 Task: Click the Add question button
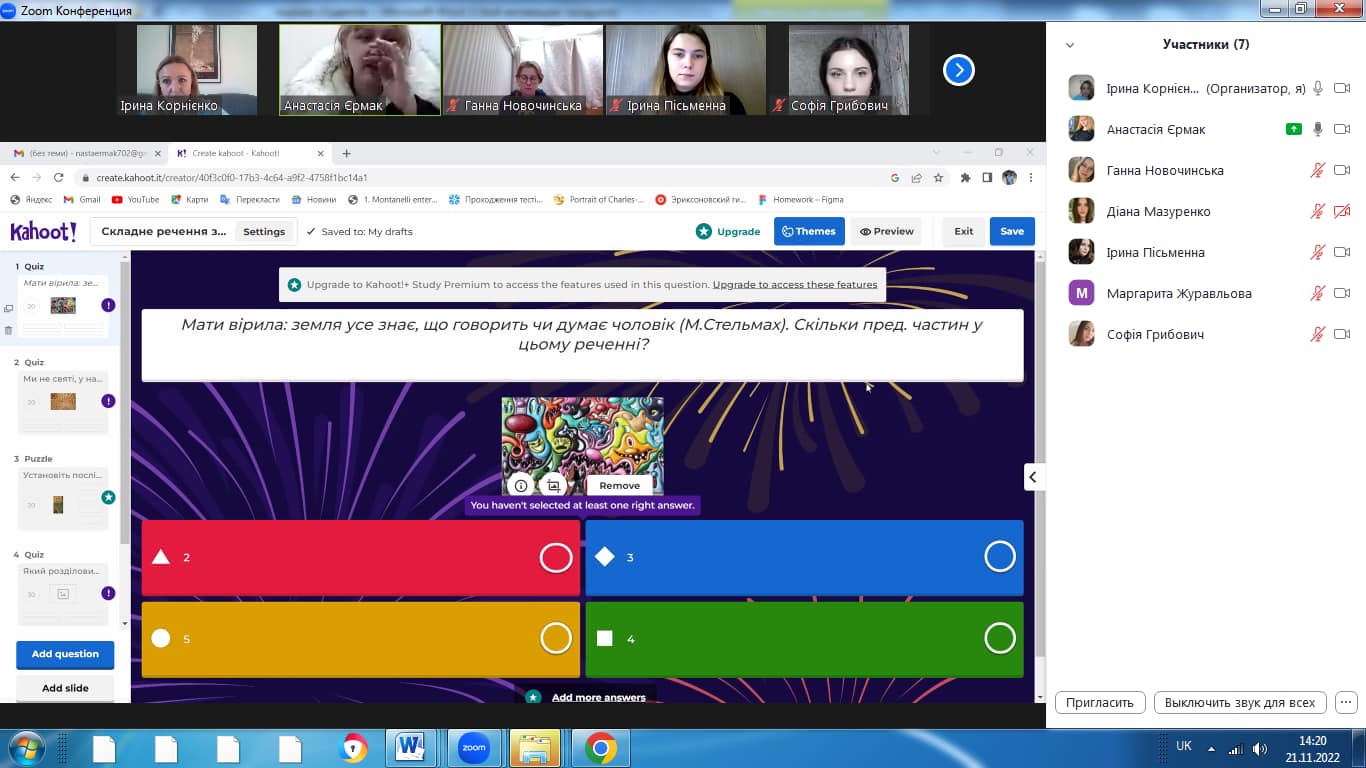coord(65,654)
